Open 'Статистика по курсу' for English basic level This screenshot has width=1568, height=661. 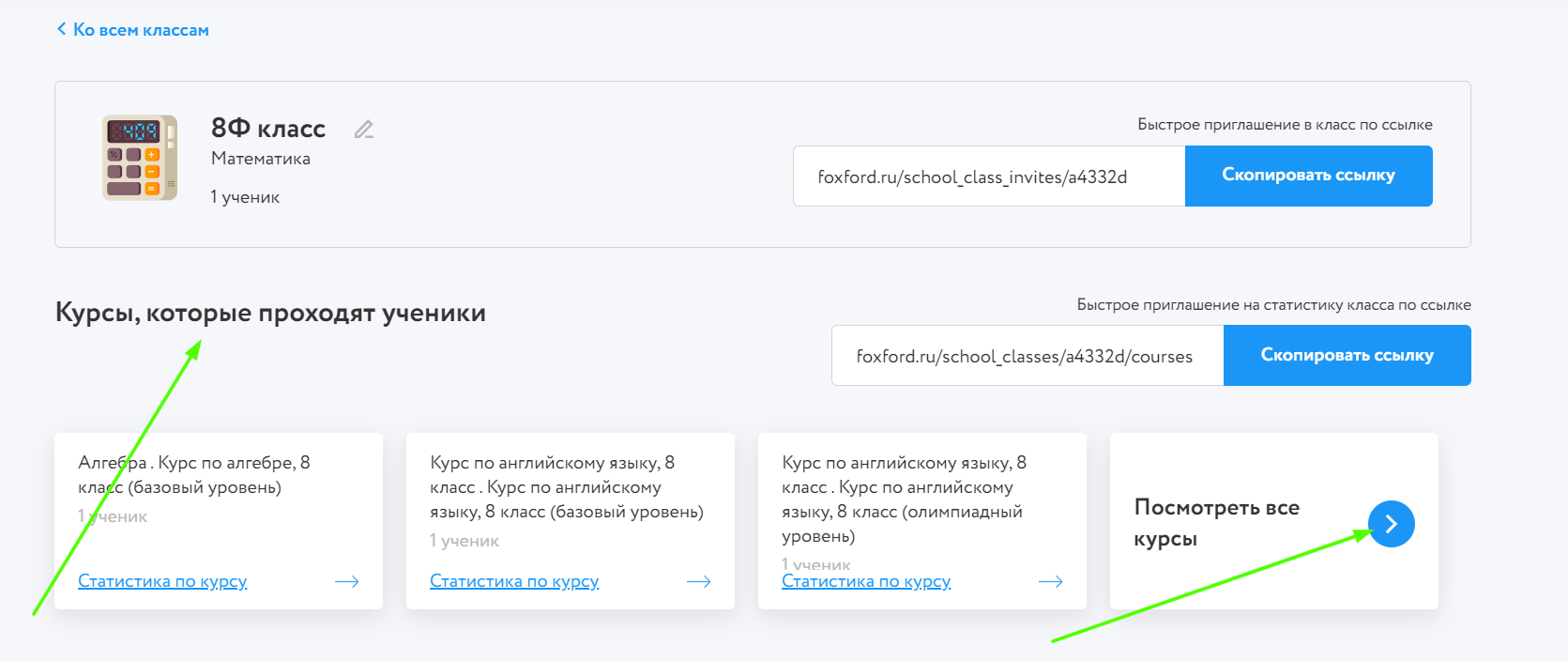click(514, 581)
